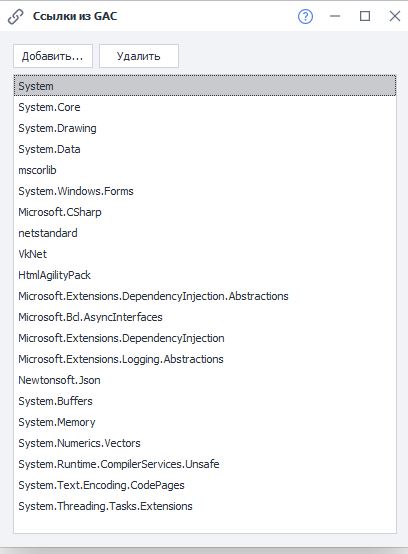This screenshot has height=554, width=408.
Task: Maximize the Ссылки из GAC window
Action: tap(365, 16)
